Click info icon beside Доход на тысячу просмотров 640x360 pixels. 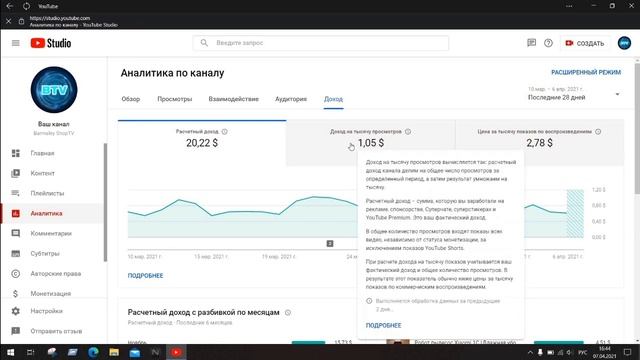(x=408, y=131)
